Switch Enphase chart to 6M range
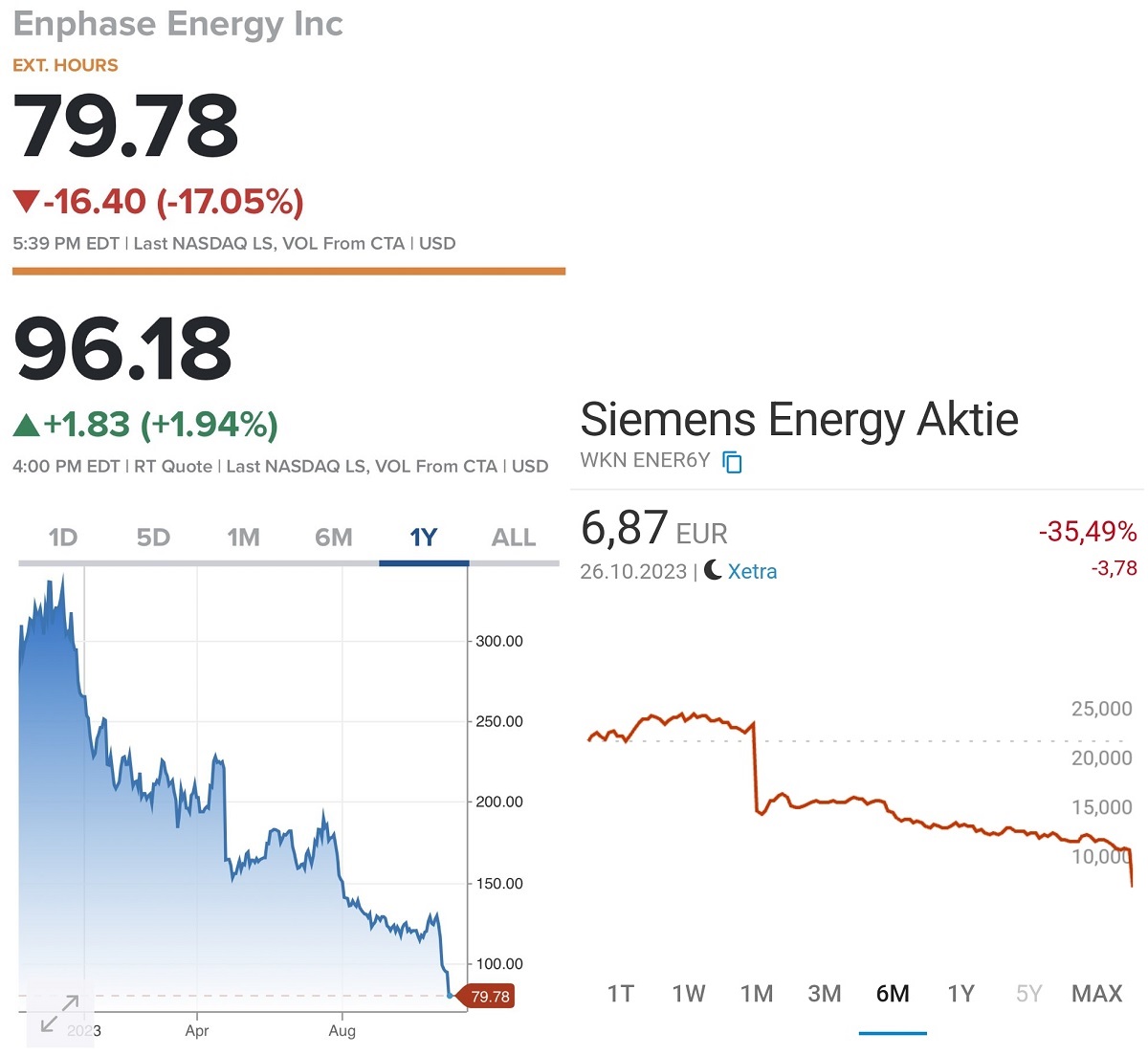Viewport: 1148px width, 1055px height. 333,538
